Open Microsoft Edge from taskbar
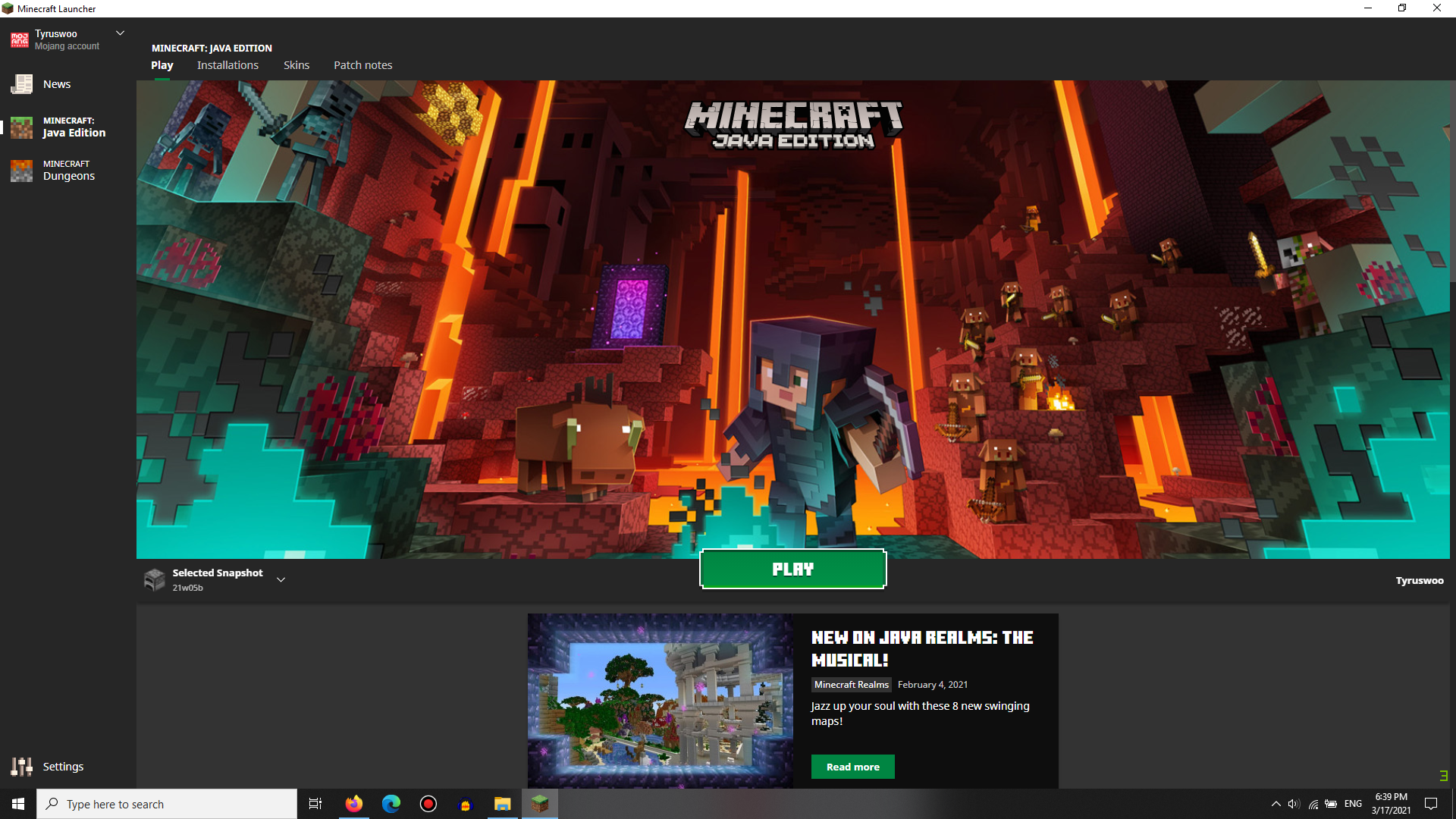The image size is (1456, 819). coord(391,804)
